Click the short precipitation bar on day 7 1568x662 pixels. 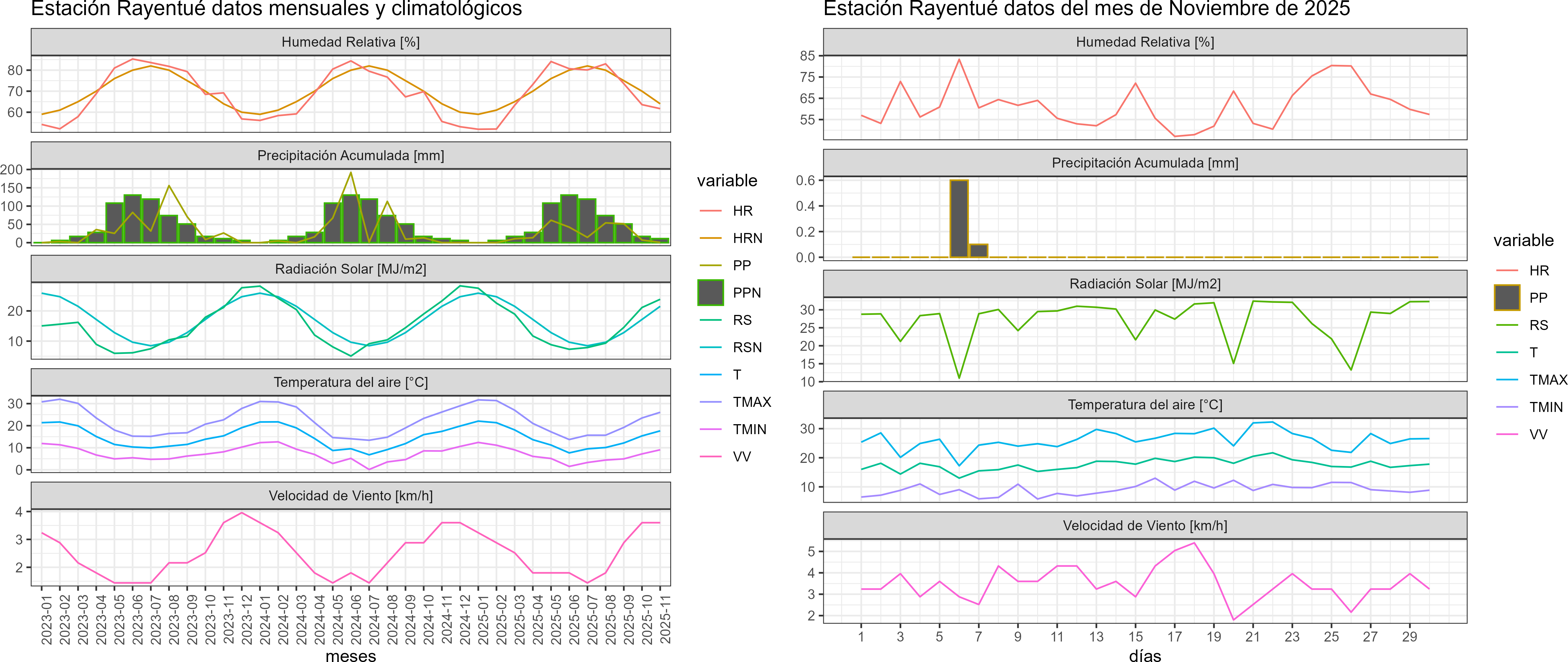coord(978,251)
